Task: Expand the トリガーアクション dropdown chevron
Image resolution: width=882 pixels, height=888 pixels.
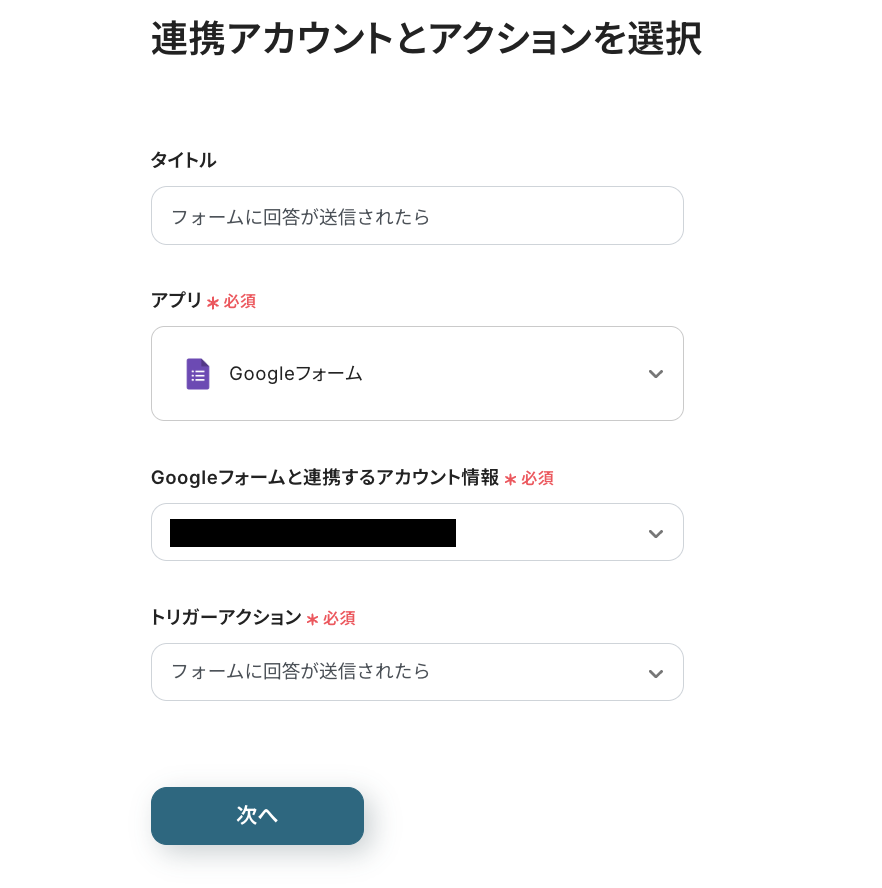Action: [655, 673]
